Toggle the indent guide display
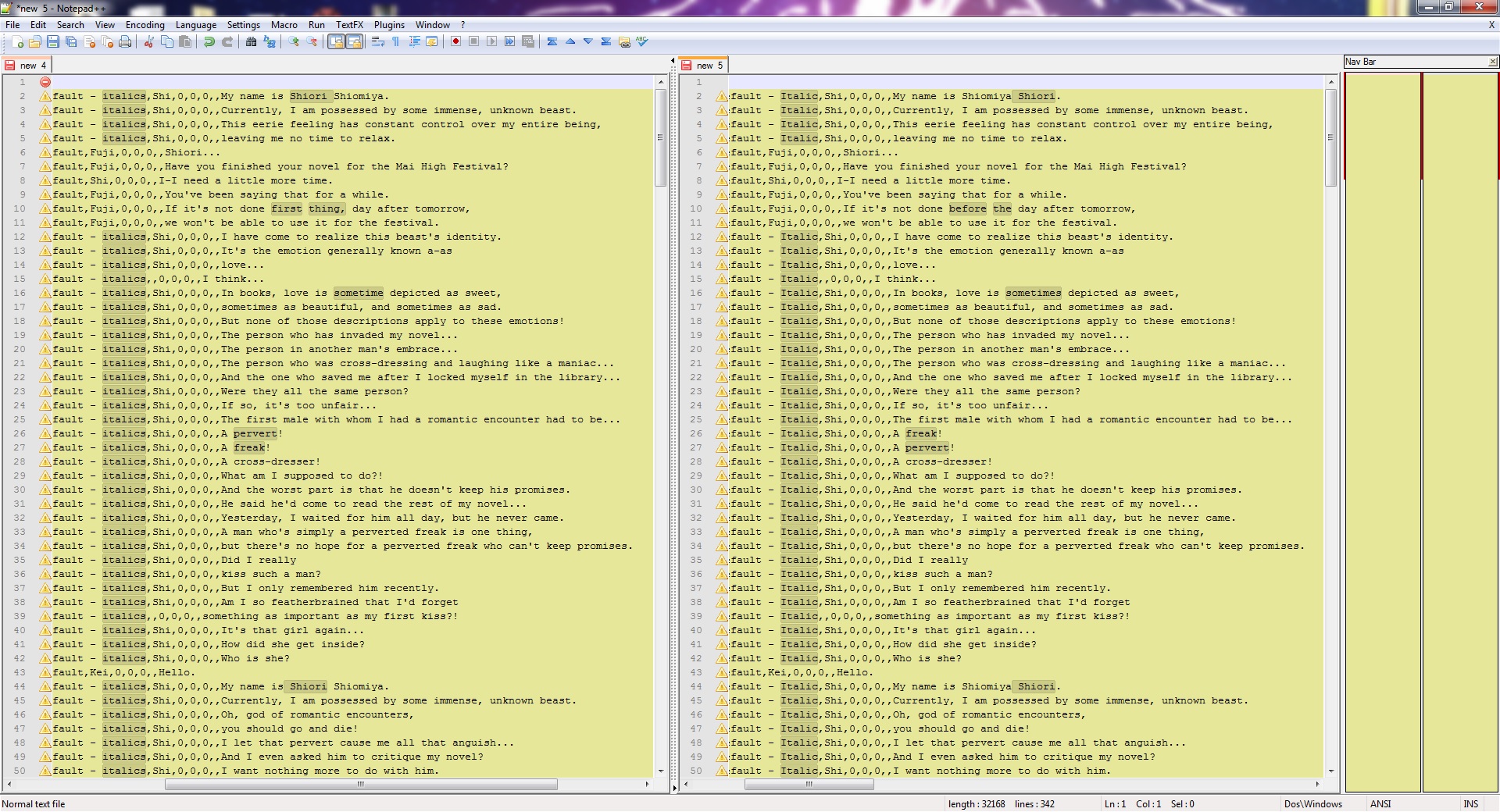Screen dimensions: 1500x812 (x=414, y=41)
